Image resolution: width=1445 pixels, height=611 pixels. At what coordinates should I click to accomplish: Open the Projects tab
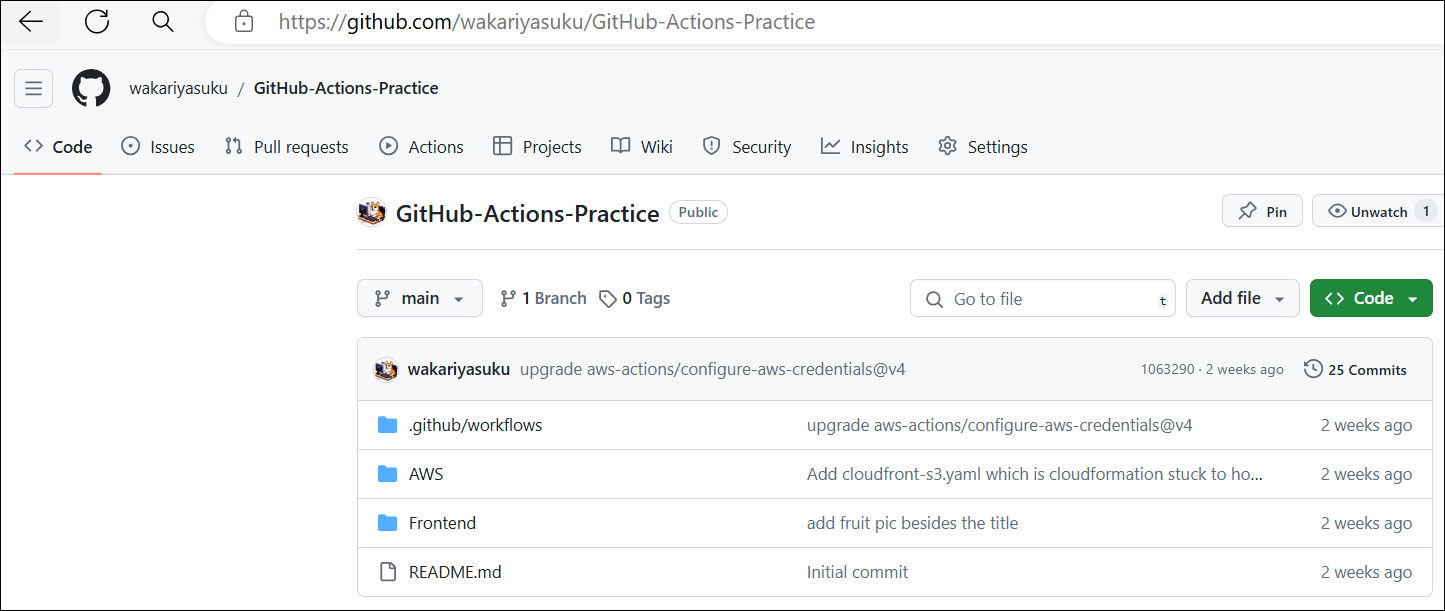[x=537, y=146]
